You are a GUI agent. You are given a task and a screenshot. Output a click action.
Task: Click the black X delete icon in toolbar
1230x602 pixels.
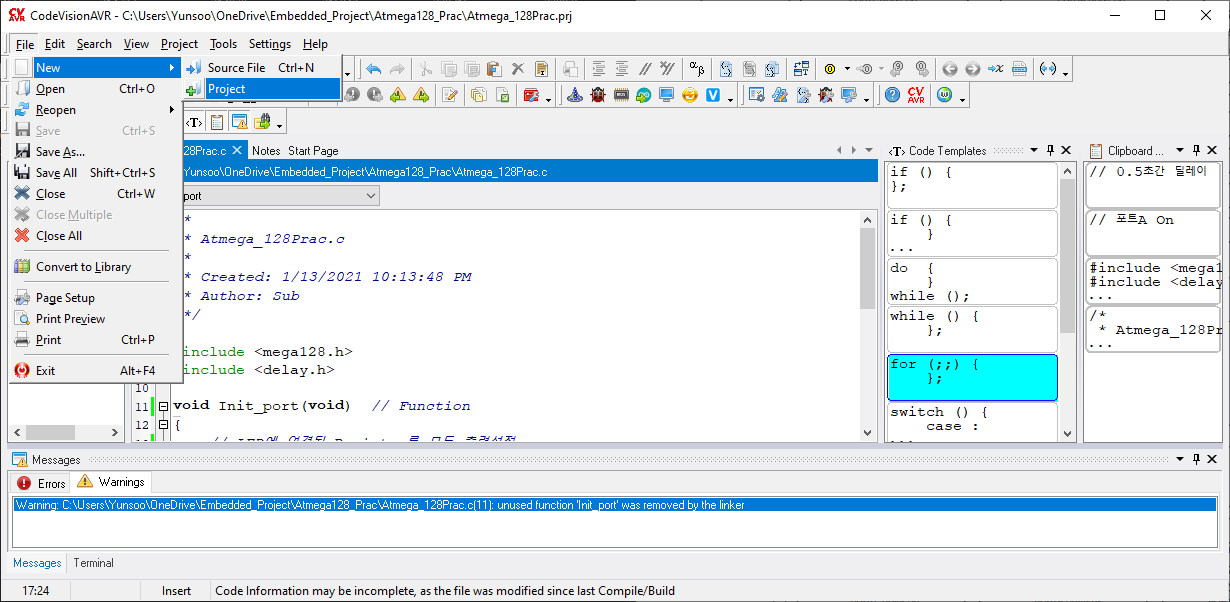click(518, 69)
